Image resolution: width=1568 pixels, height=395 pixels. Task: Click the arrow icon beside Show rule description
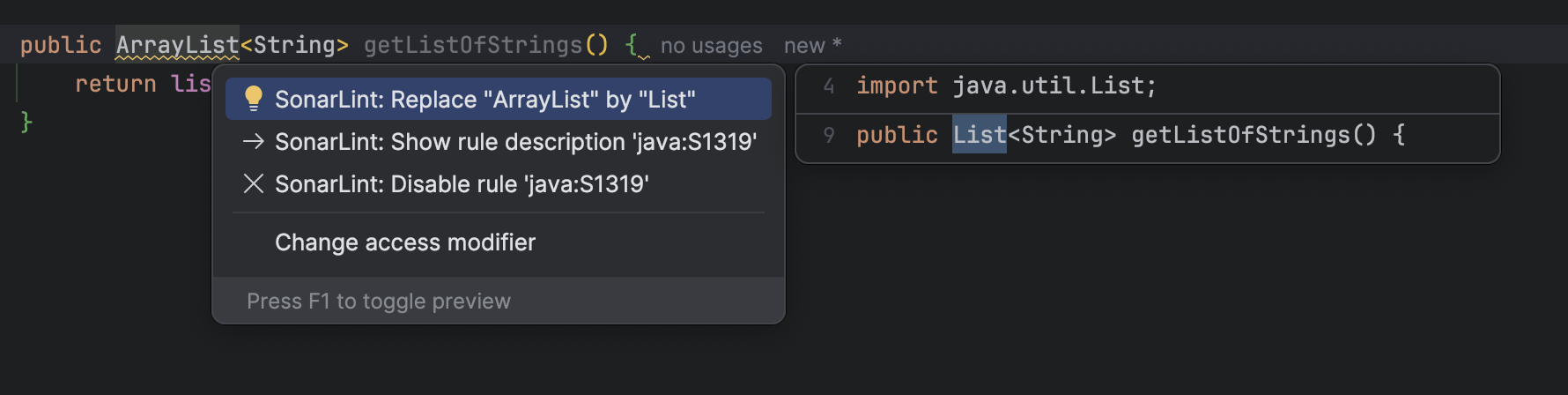click(254, 141)
